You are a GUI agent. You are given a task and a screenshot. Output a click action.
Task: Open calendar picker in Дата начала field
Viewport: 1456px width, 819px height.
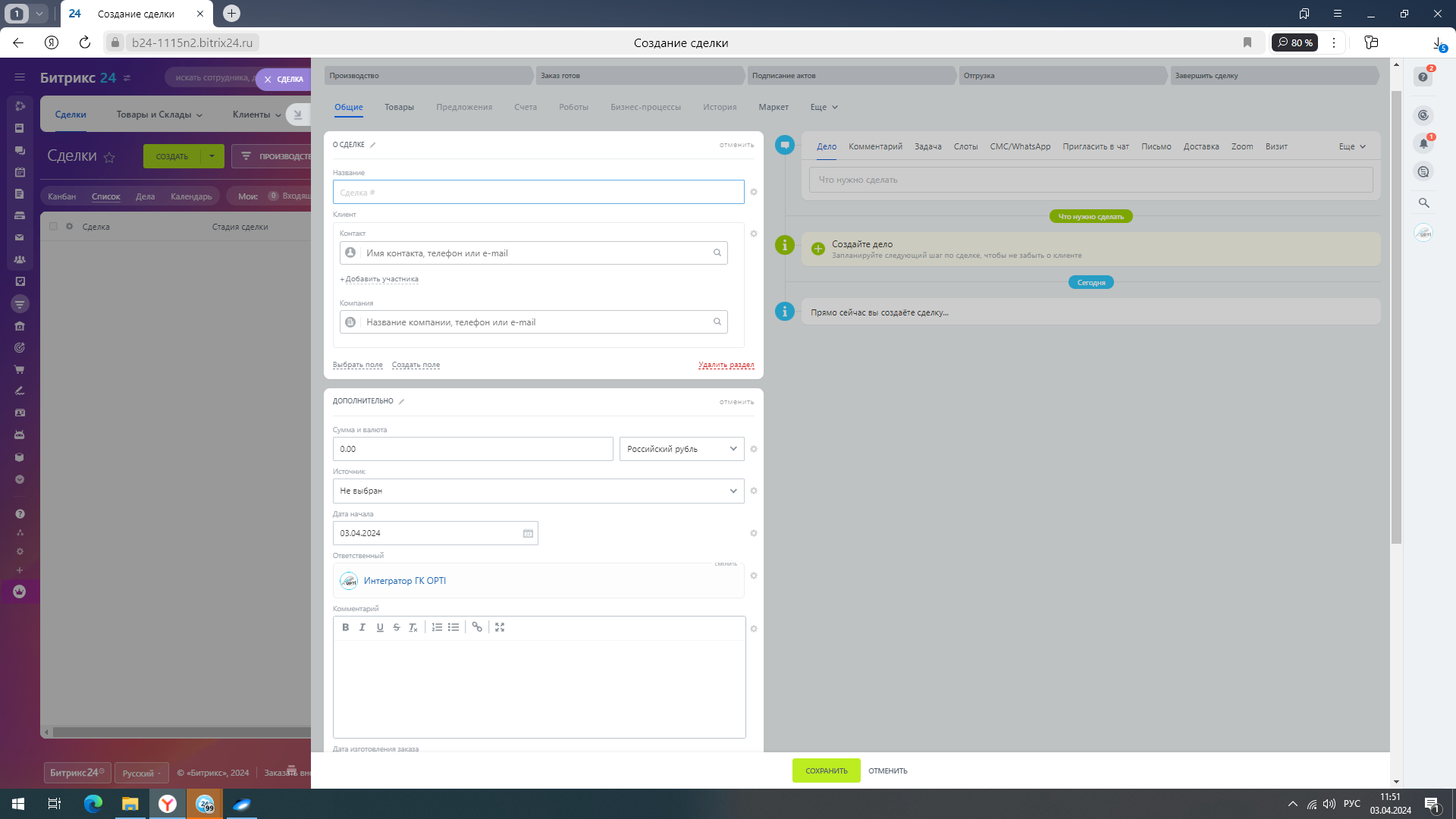[528, 533]
